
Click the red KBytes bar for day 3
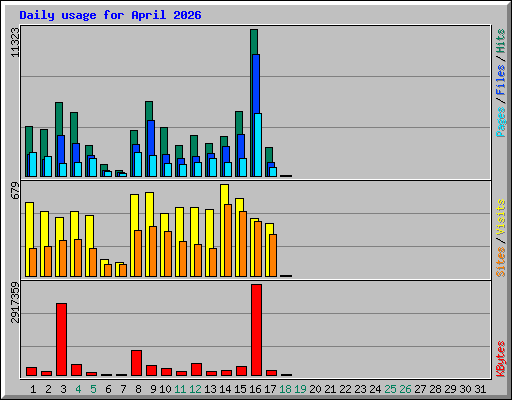click(61, 339)
